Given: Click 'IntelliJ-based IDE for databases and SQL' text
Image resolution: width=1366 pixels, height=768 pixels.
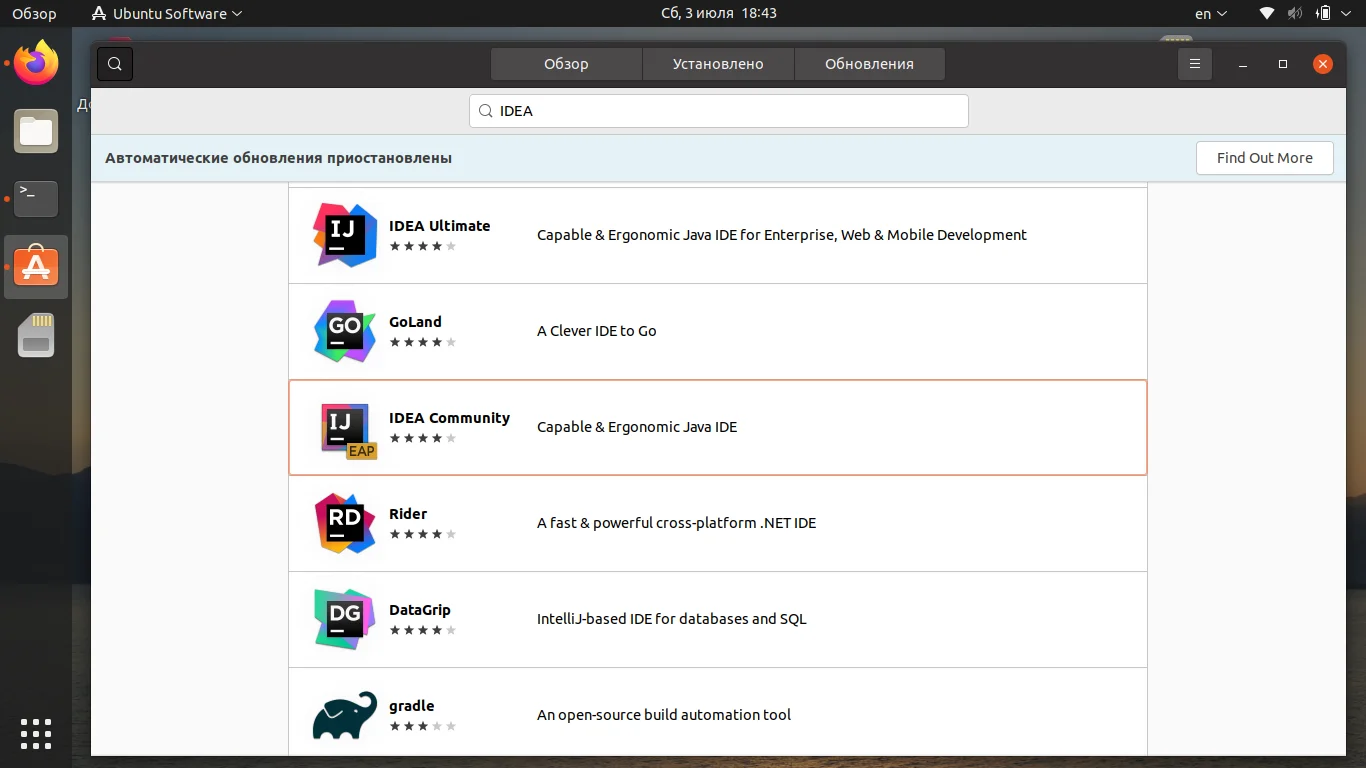Looking at the screenshot, I should [x=672, y=619].
